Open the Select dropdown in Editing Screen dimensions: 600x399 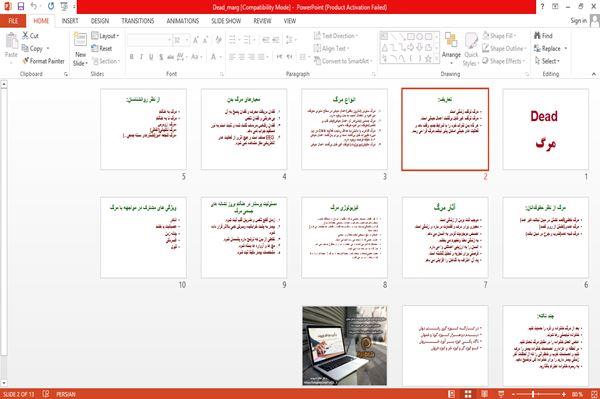pyautogui.click(x=547, y=61)
